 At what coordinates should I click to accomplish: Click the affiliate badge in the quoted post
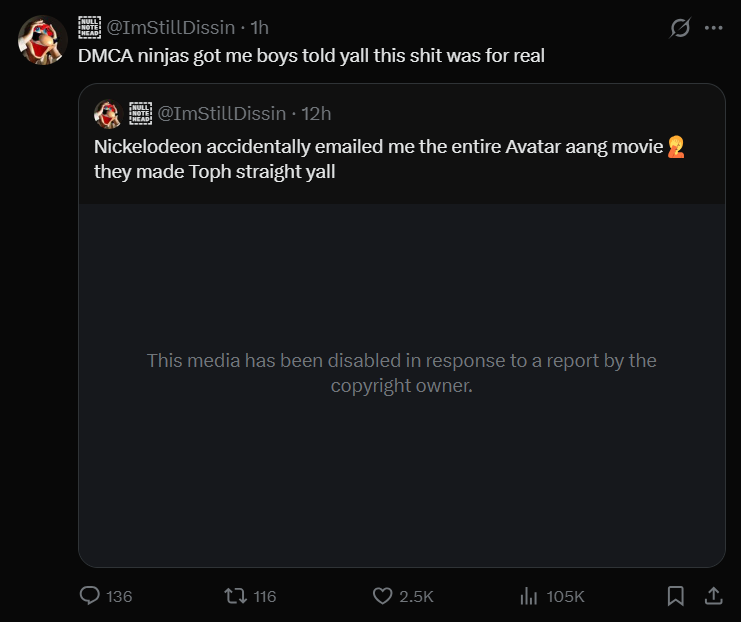(x=140, y=114)
